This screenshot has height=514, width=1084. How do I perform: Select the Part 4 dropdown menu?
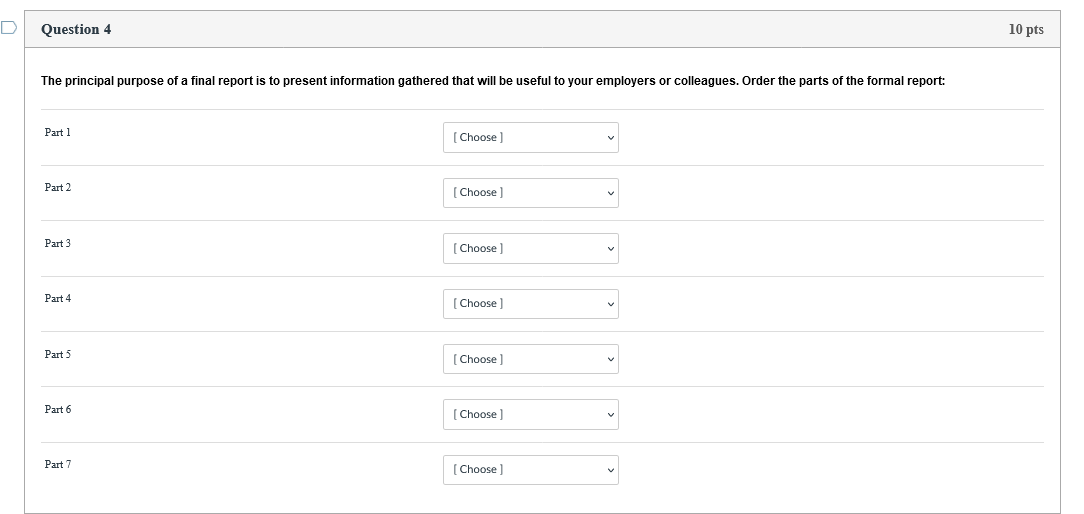530,304
